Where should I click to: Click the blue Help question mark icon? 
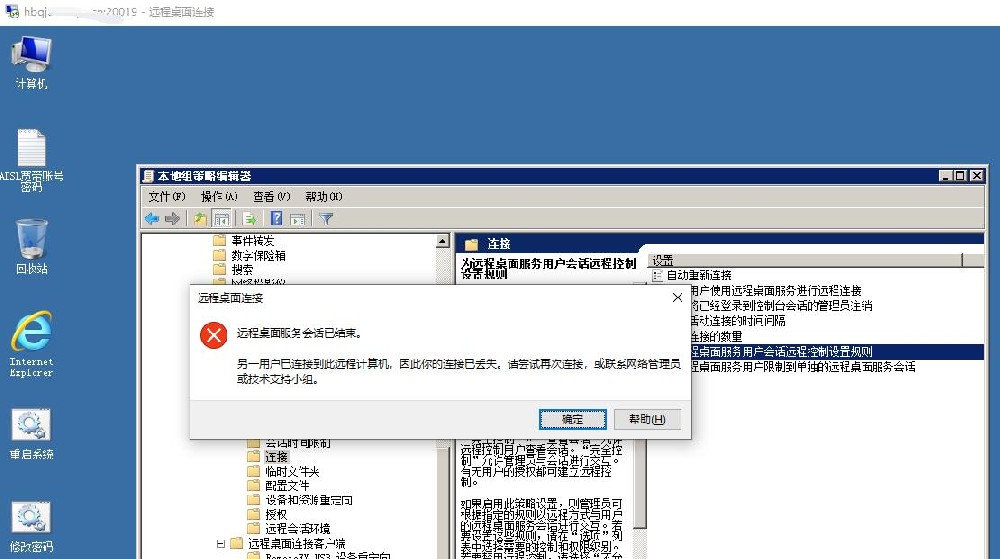[276, 219]
